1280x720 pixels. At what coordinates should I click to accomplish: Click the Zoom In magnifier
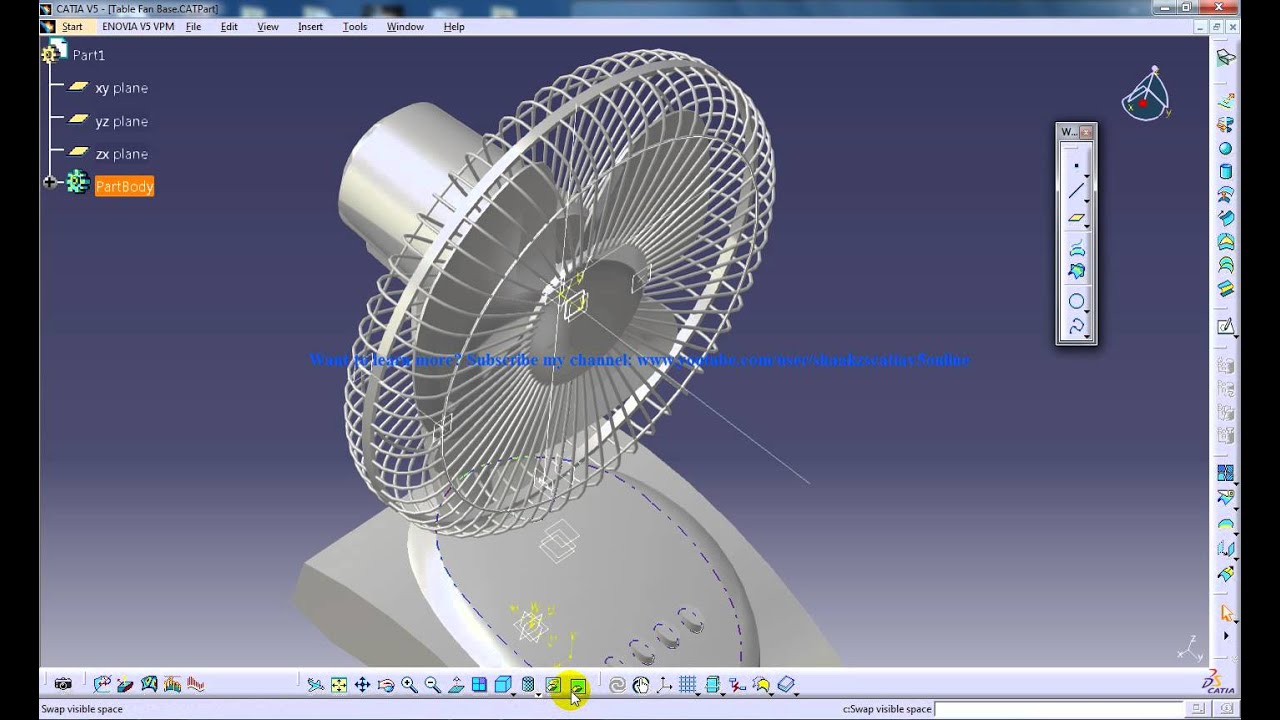click(x=409, y=685)
